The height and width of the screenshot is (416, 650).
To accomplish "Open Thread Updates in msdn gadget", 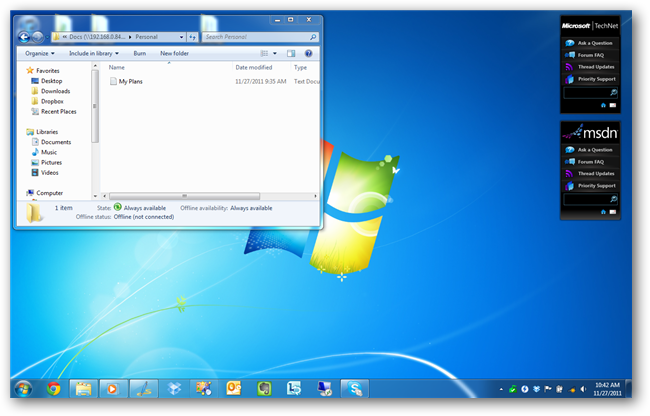I will [x=590, y=174].
